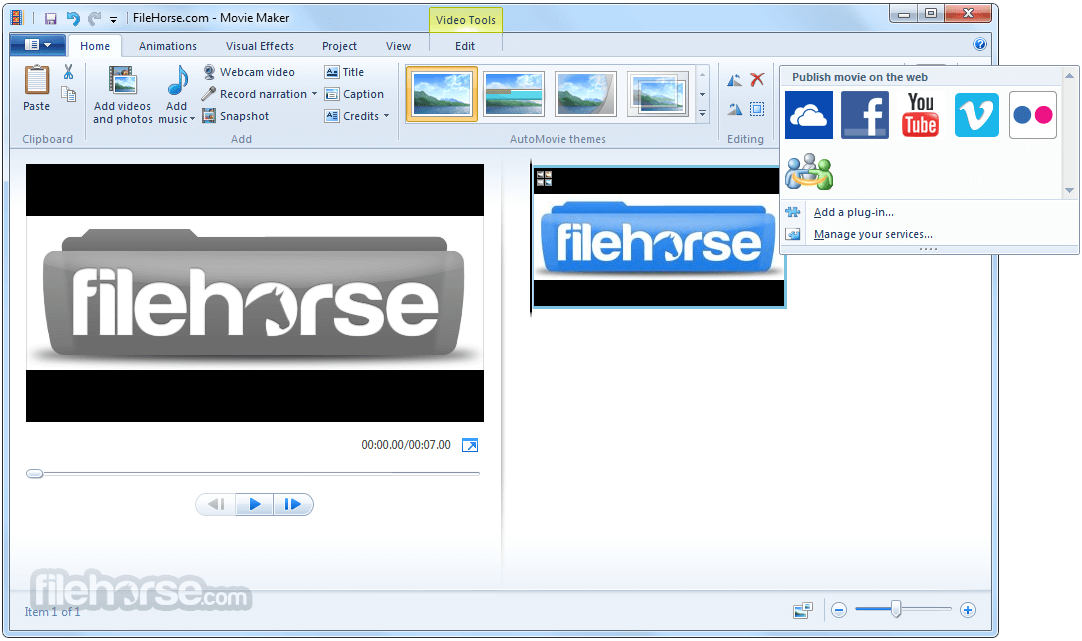1082x641 pixels.
Task: Open Help question mark icon
Action: coord(980,44)
